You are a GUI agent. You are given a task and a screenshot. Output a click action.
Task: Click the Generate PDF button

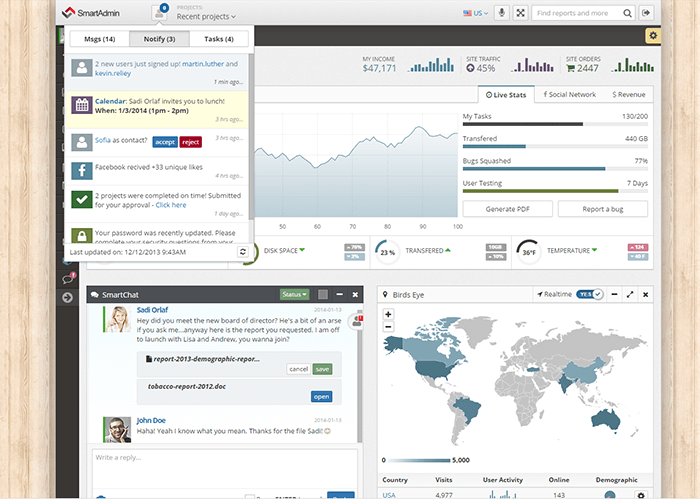point(506,208)
